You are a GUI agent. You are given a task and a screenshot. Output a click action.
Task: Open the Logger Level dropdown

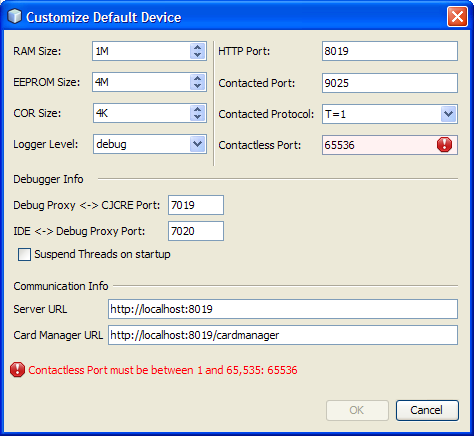[198, 144]
